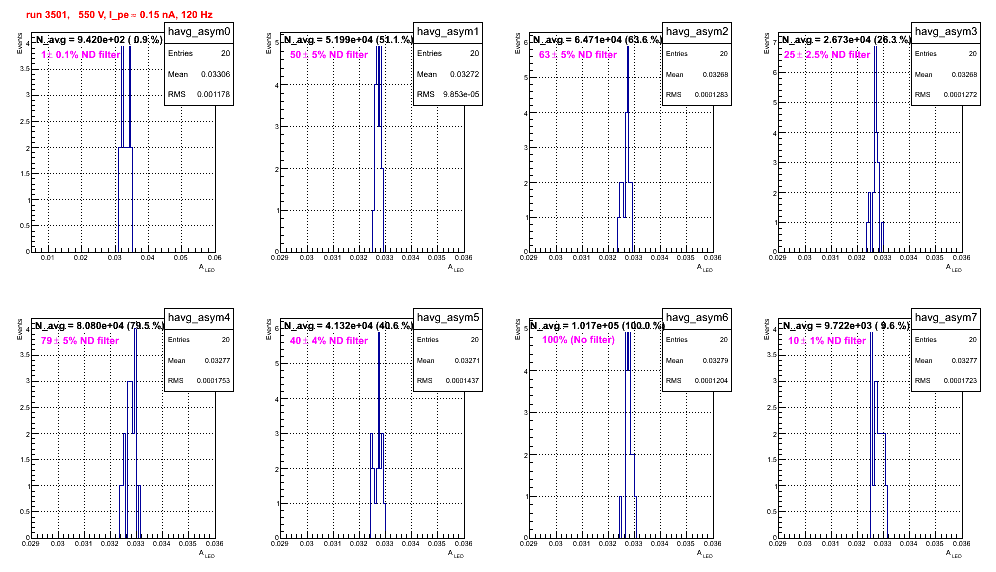This screenshot has width=996, height=572.
Task: Click RMS 9.853e-05 in havg_asym1 stats
Action: point(448,94)
